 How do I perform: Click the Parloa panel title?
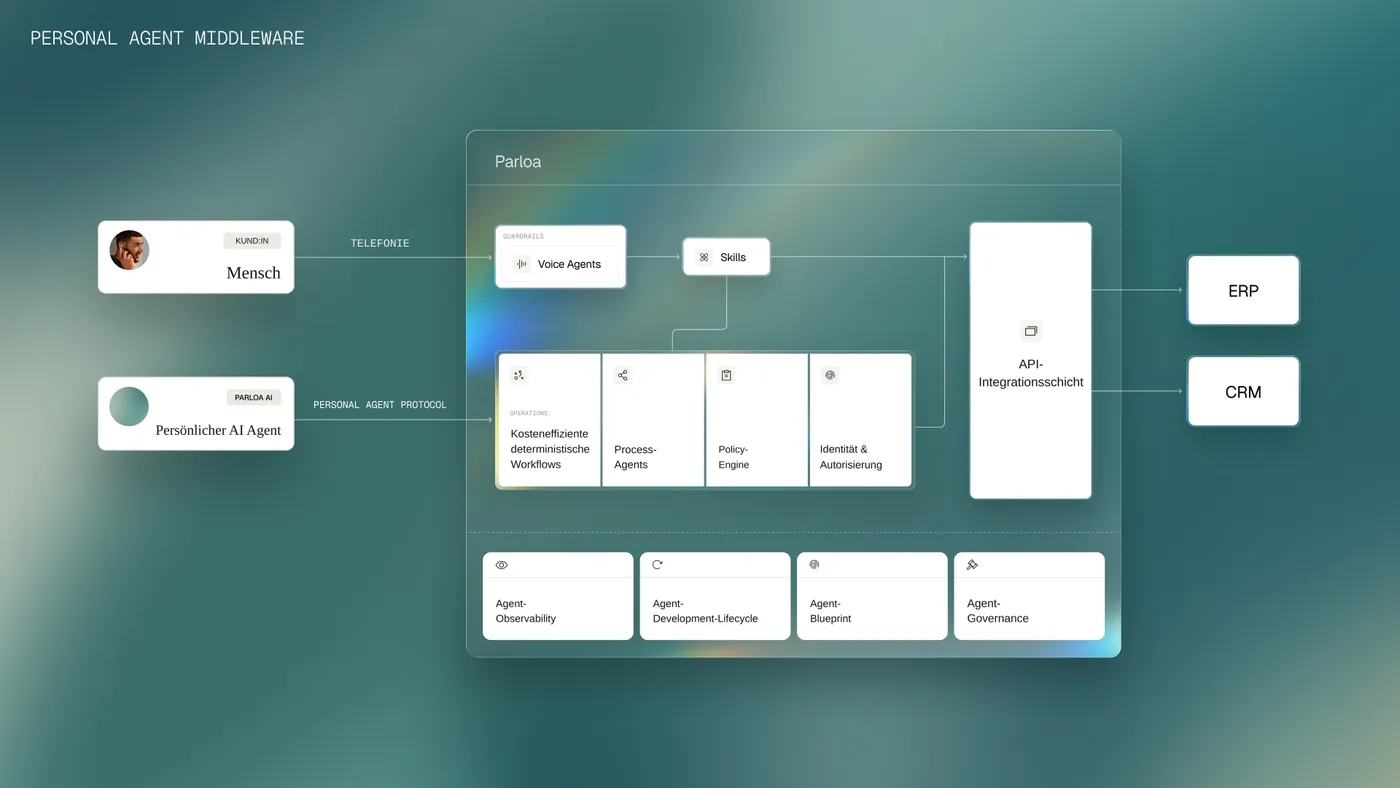pyautogui.click(x=518, y=161)
